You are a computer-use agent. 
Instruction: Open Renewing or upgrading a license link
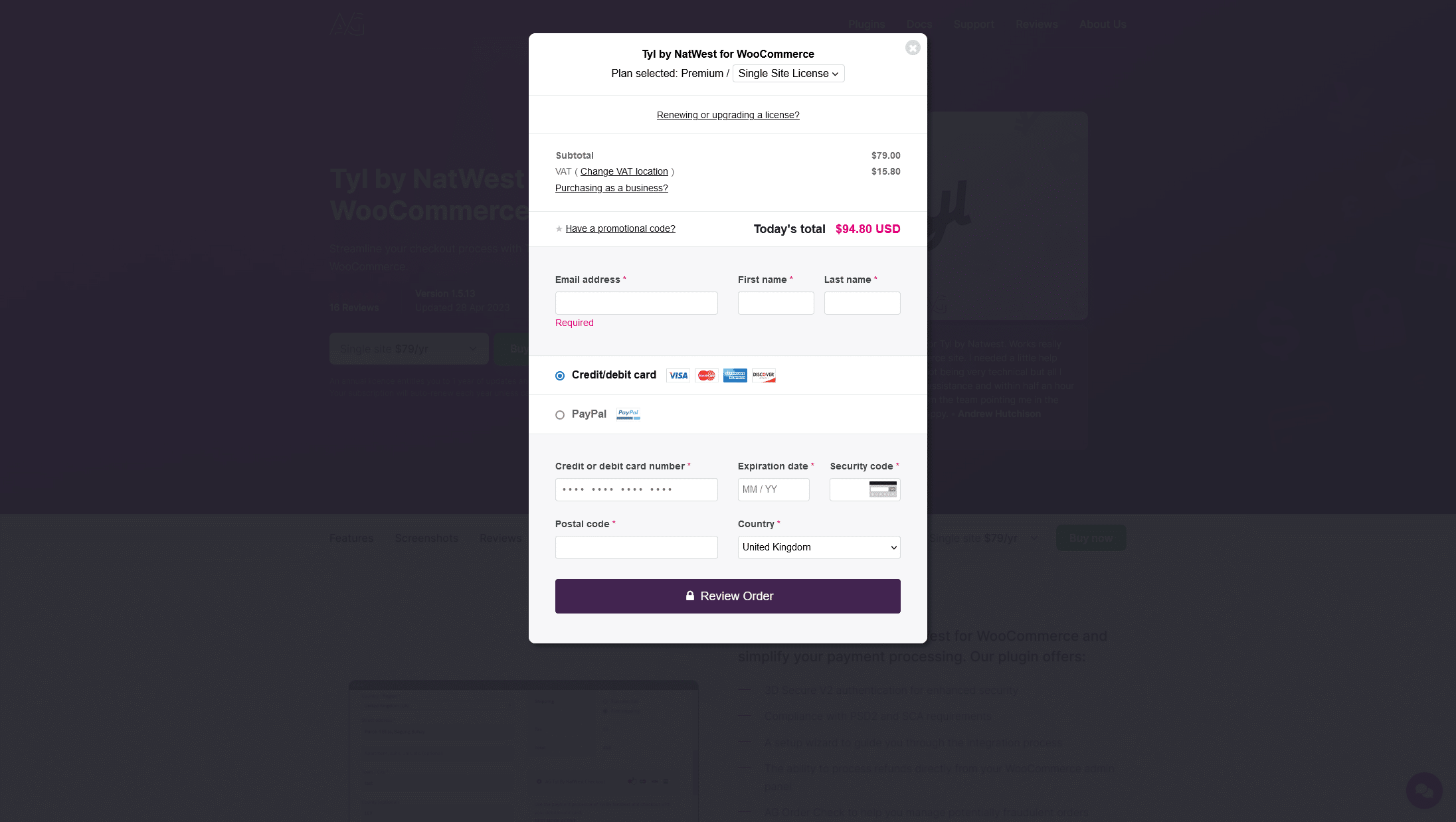(x=728, y=115)
